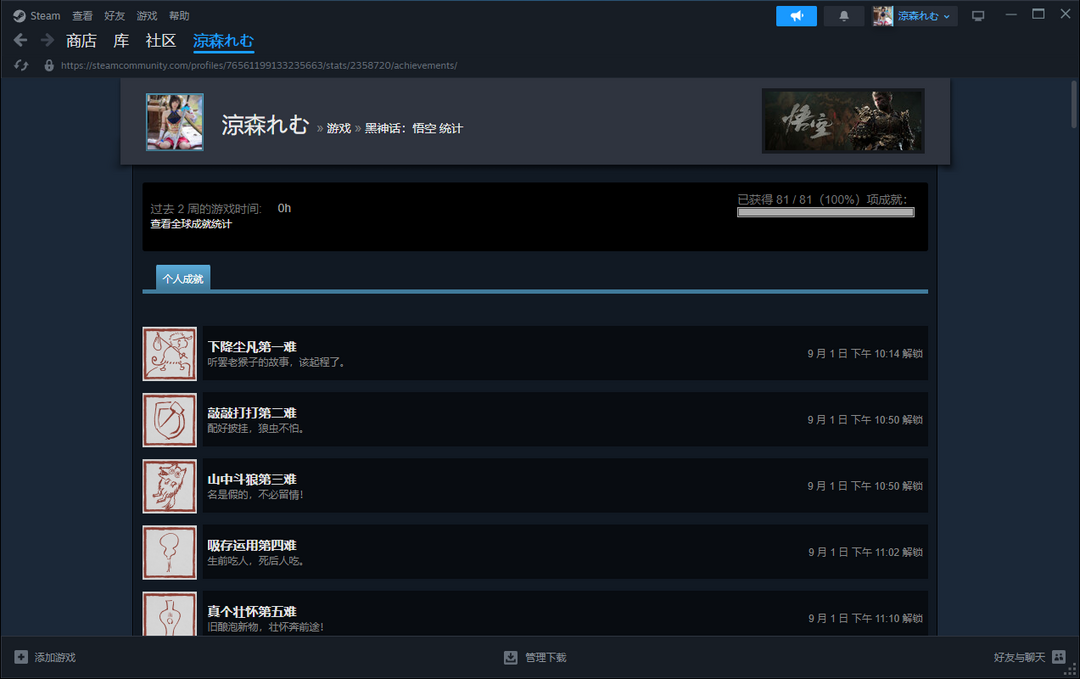Click the achievement progress bar

(826, 213)
